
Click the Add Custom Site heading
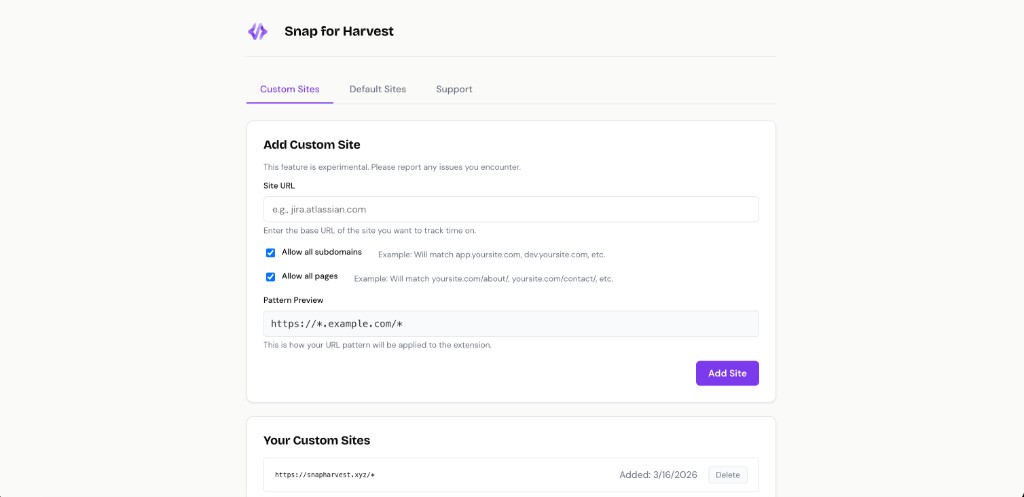point(312,144)
